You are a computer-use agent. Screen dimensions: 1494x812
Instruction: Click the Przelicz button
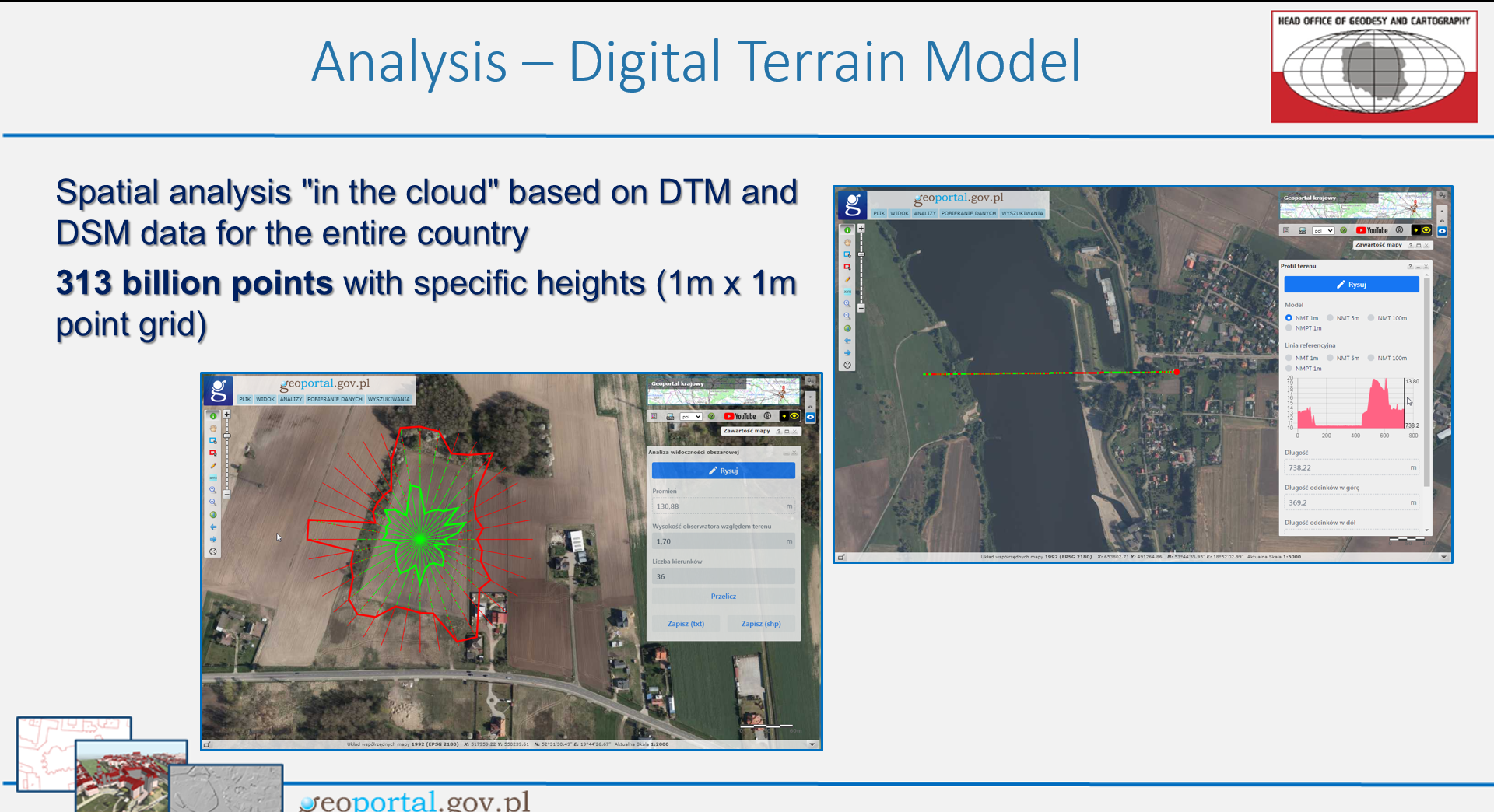tap(723, 597)
